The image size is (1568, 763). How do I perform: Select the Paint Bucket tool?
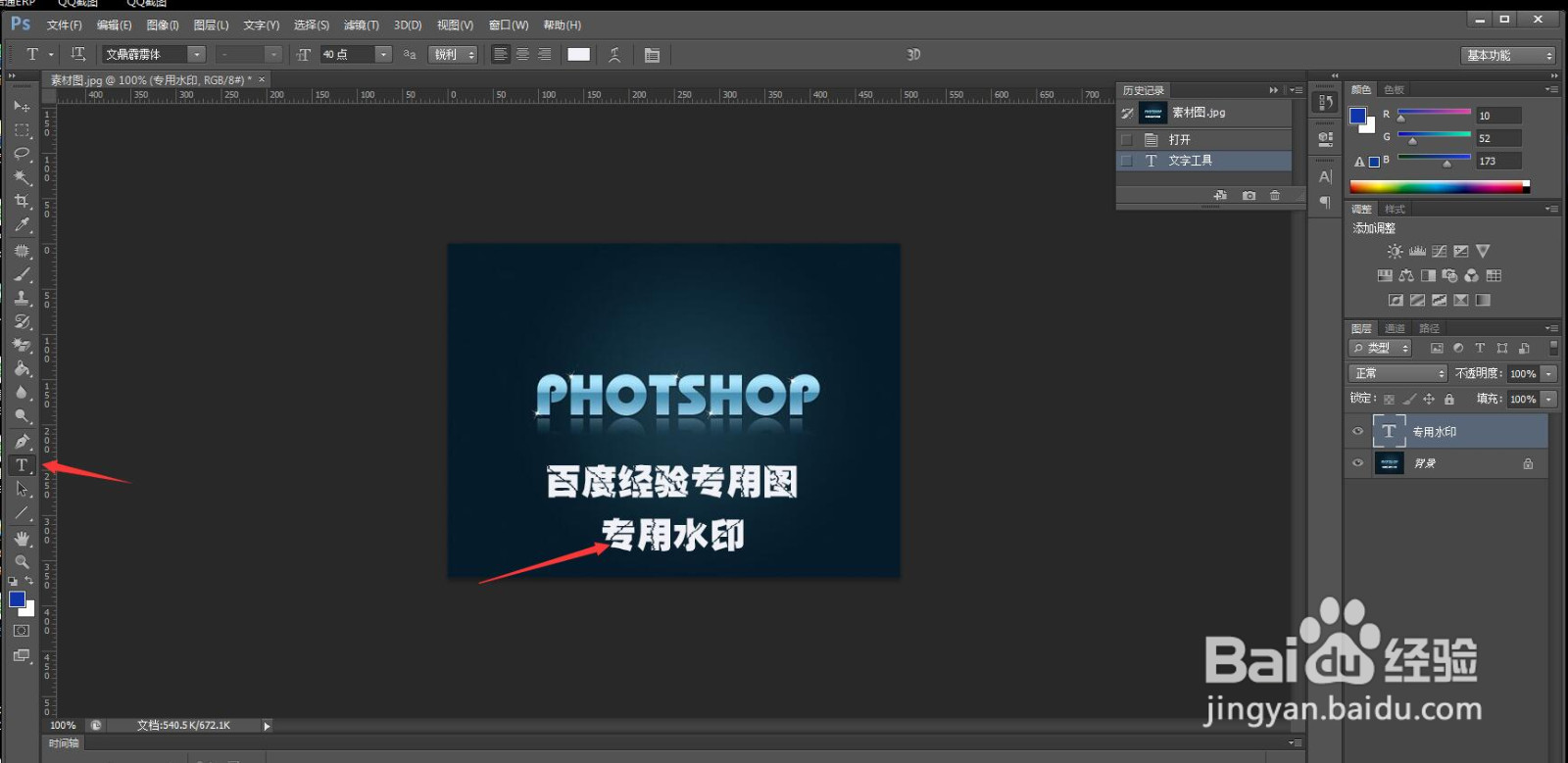[22, 369]
